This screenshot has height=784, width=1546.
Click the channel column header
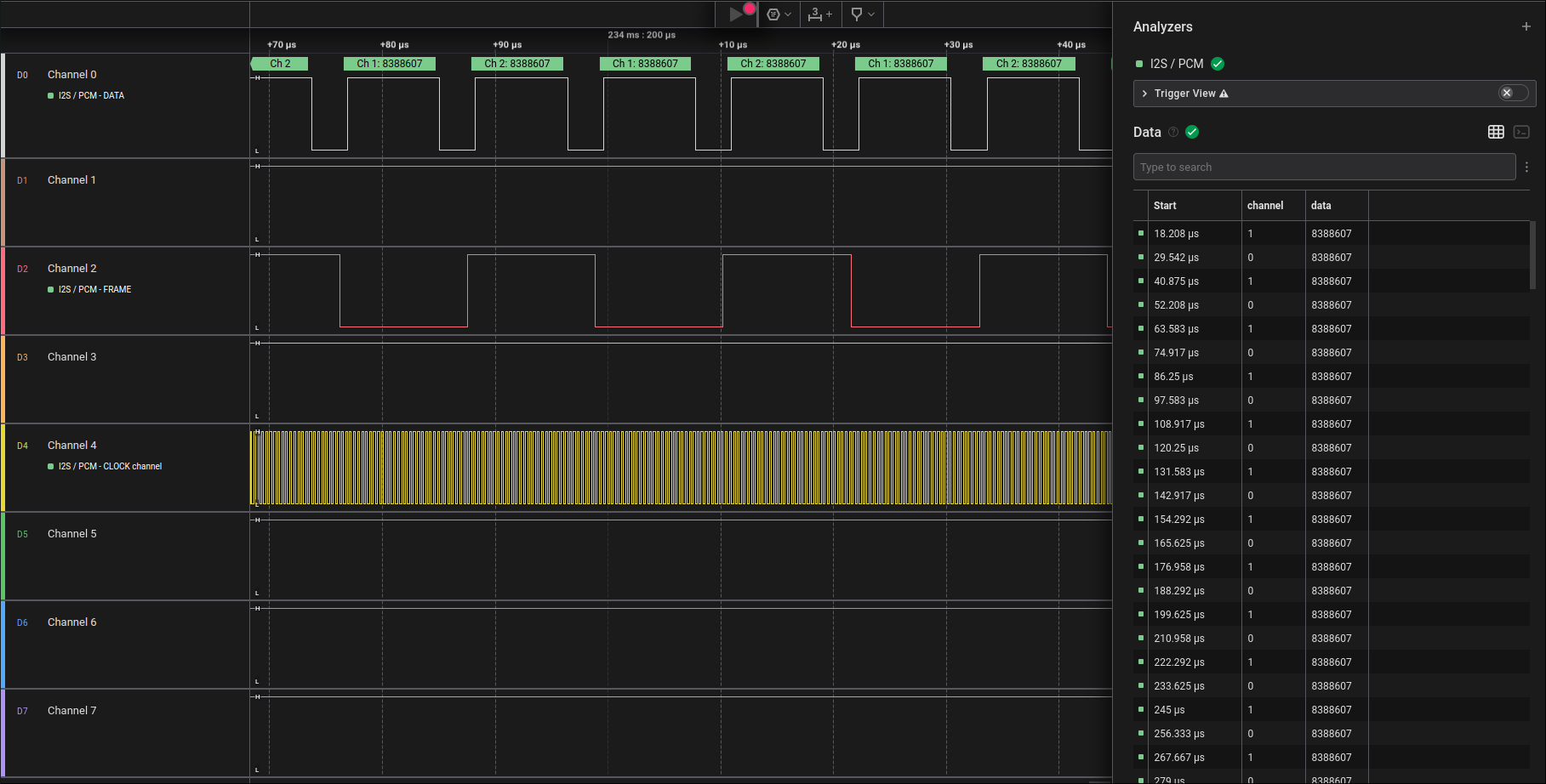point(1264,206)
